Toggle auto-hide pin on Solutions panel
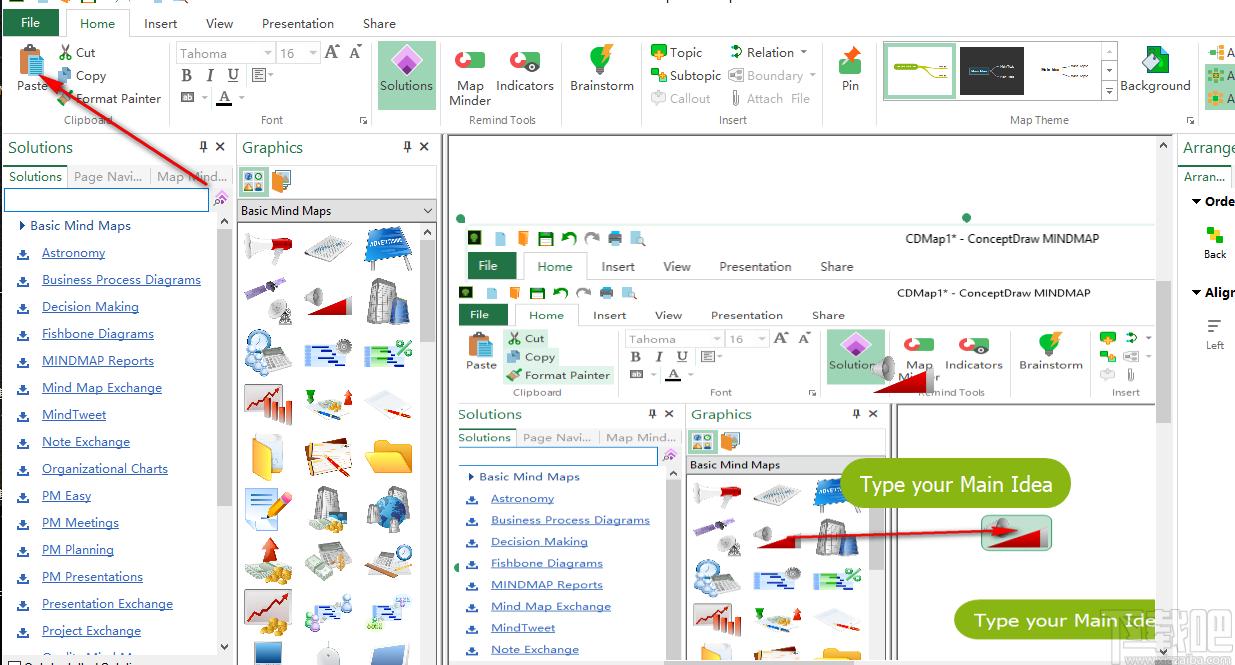The image size is (1235, 665). [x=204, y=147]
